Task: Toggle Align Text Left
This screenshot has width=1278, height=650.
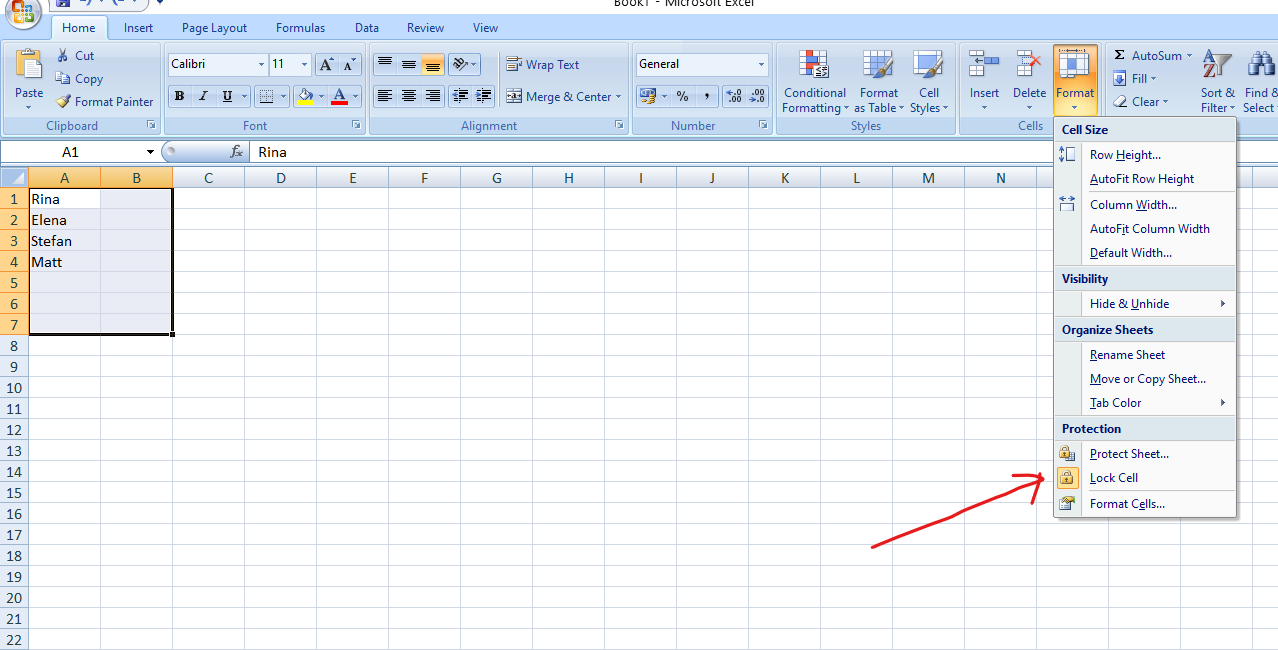Action: [385, 96]
